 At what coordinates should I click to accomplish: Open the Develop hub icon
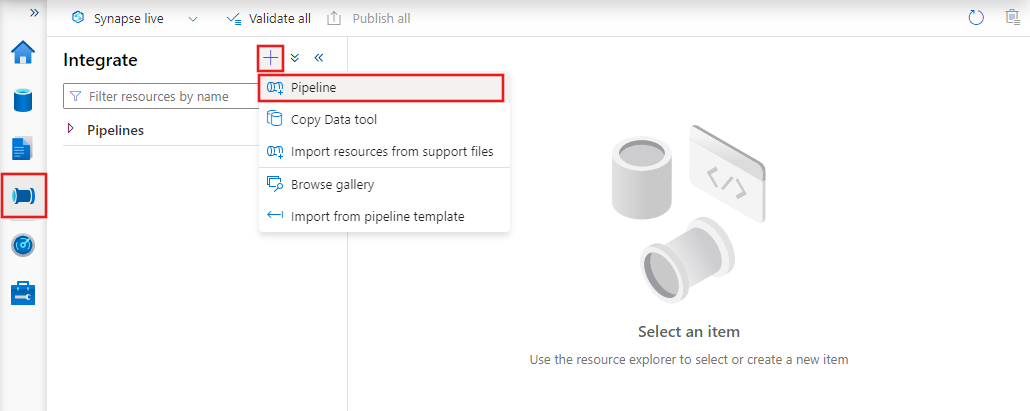[x=23, y=149]
